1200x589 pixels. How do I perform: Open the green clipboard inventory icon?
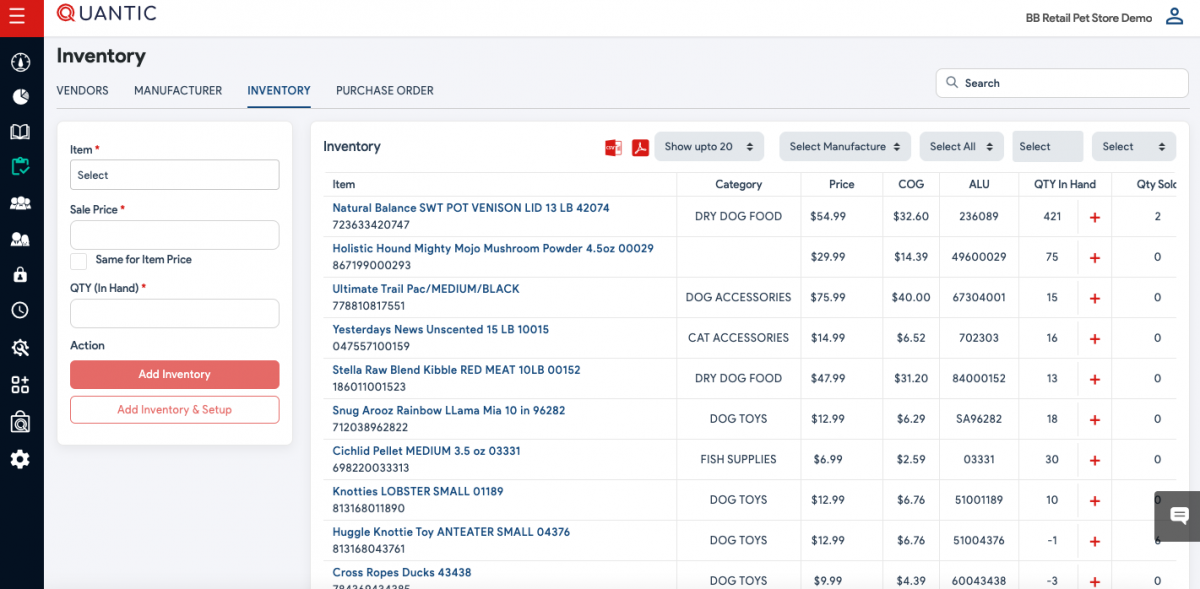(20, 167)
